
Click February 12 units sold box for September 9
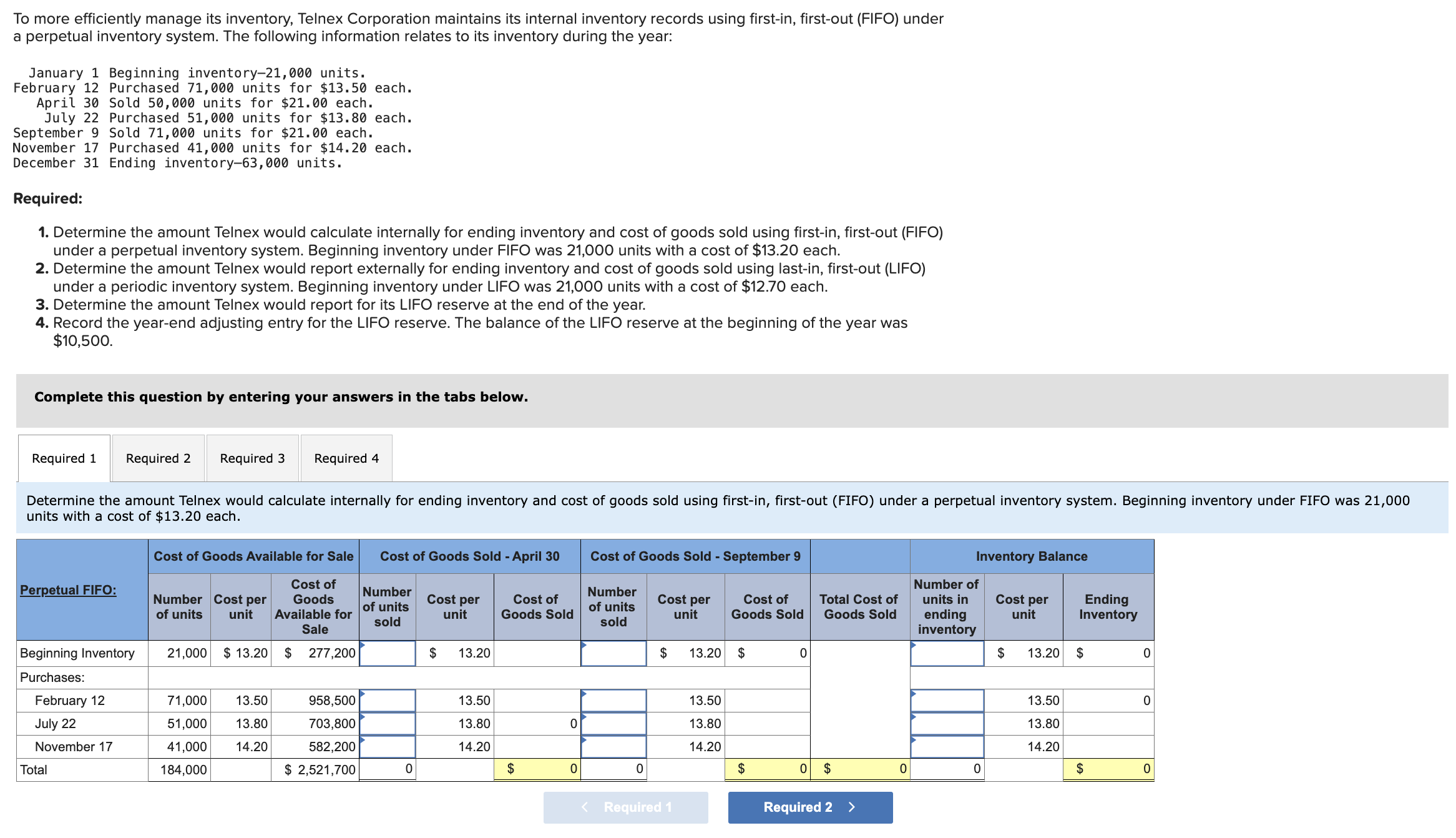[x=613, y=700]
